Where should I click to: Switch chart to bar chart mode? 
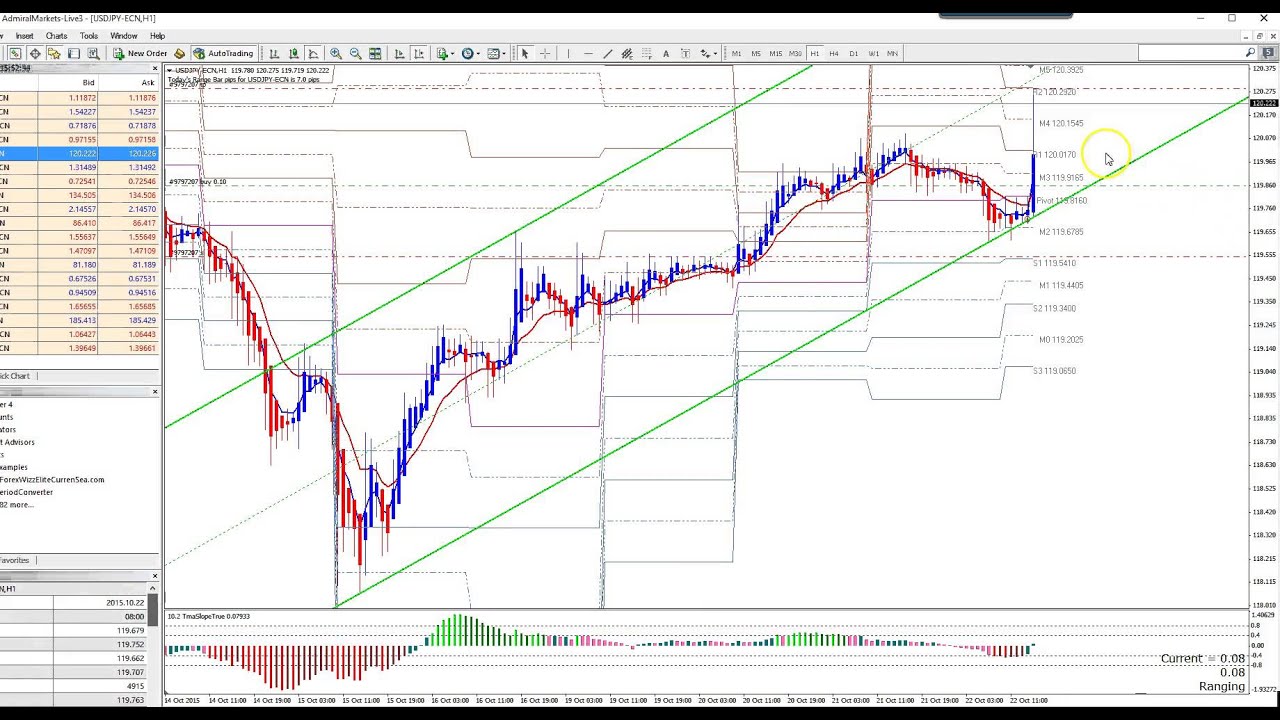(x=274, y=53)
